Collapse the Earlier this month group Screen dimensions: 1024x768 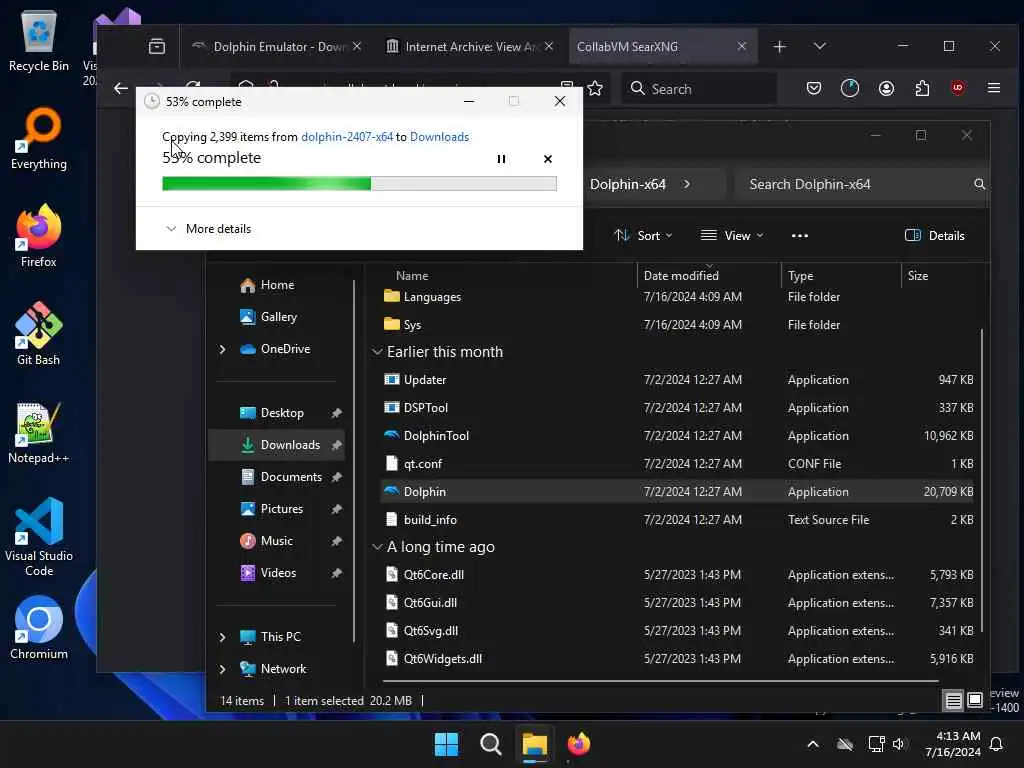click(377, 352)
